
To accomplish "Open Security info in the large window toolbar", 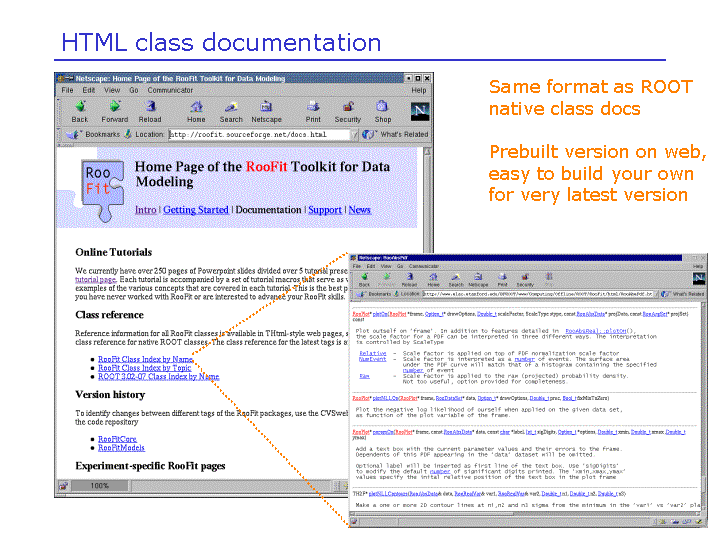I will point(348,112).
